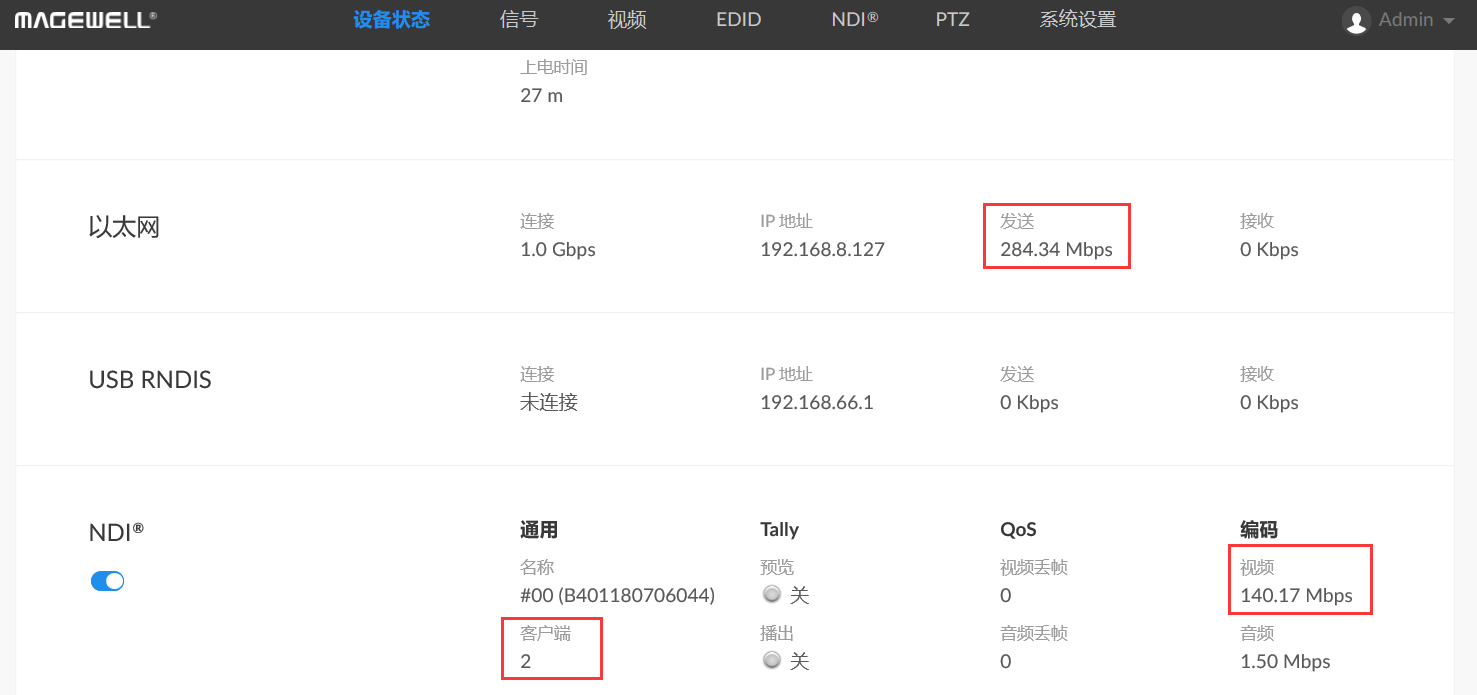Click the USB RNDIS section title
This screenshot has width=1477, height=695.
click(150, 380)
